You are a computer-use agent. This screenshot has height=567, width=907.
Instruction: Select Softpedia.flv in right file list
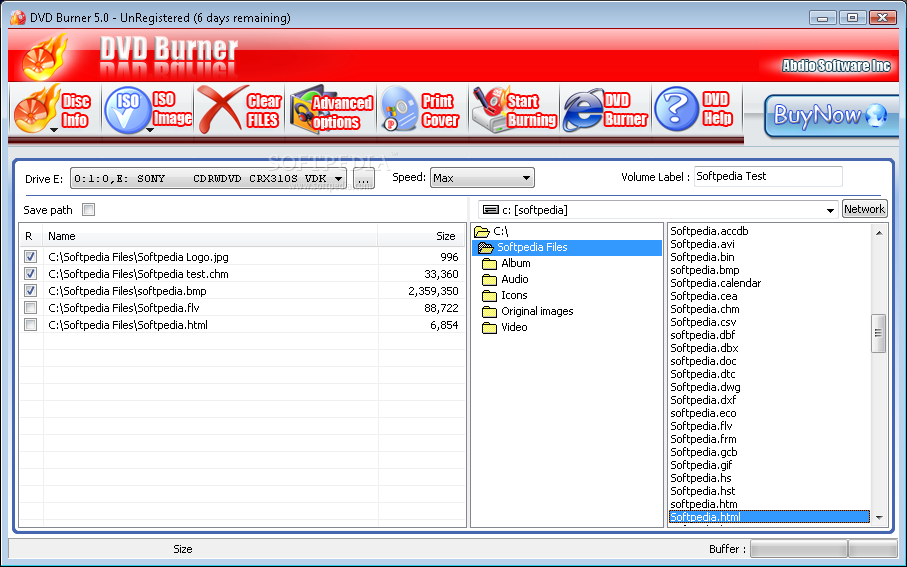point(701,426)
